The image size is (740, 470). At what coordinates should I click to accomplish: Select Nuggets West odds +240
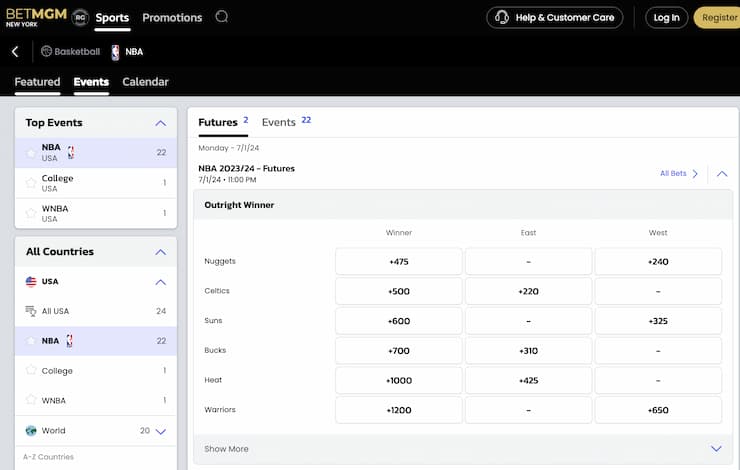658,261
